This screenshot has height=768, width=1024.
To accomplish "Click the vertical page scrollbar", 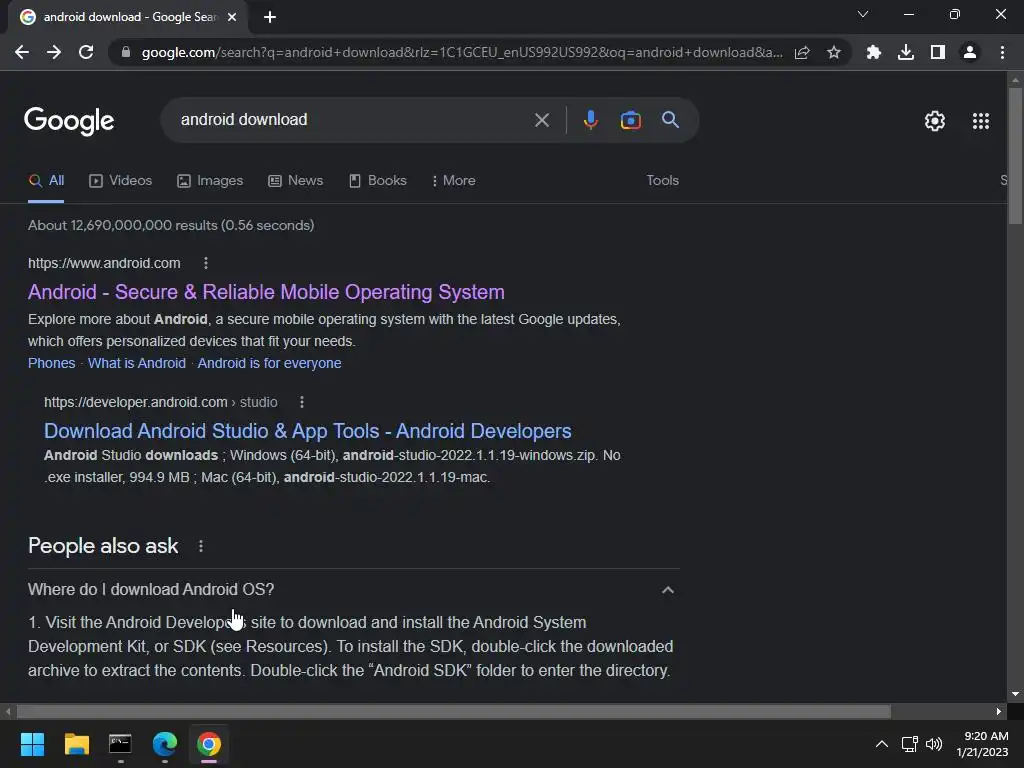I will coord(1015,157).
